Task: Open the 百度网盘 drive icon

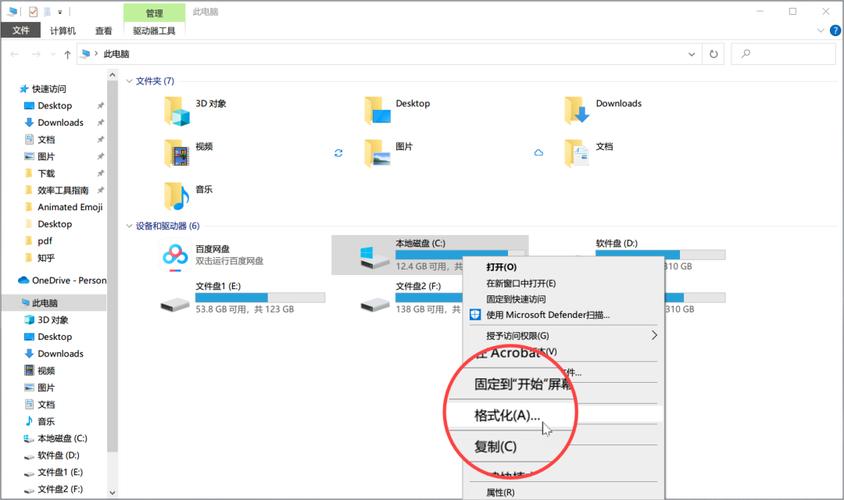Action: (x=176, y=255)
